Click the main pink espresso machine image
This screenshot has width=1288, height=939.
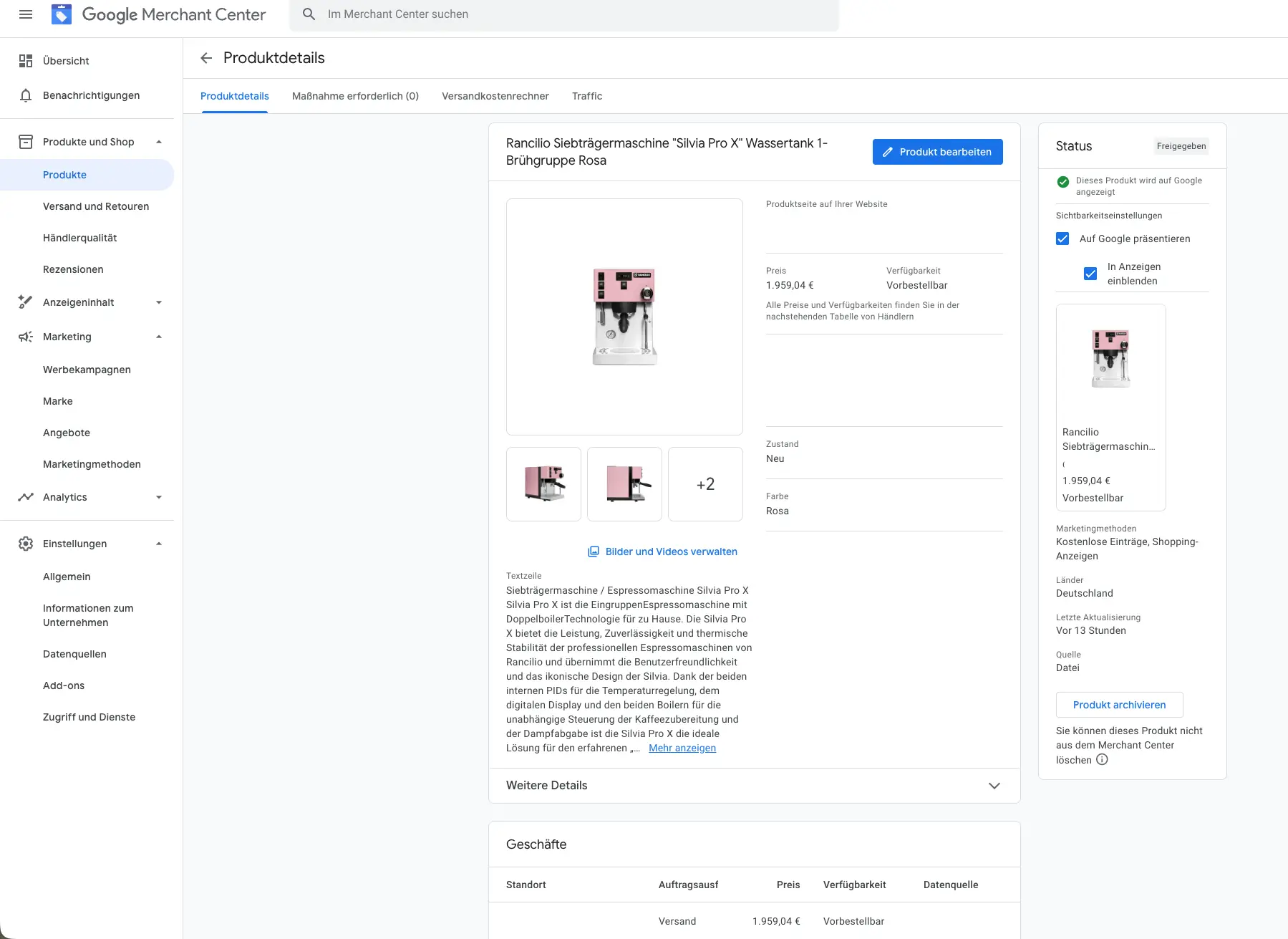point(624,317)
